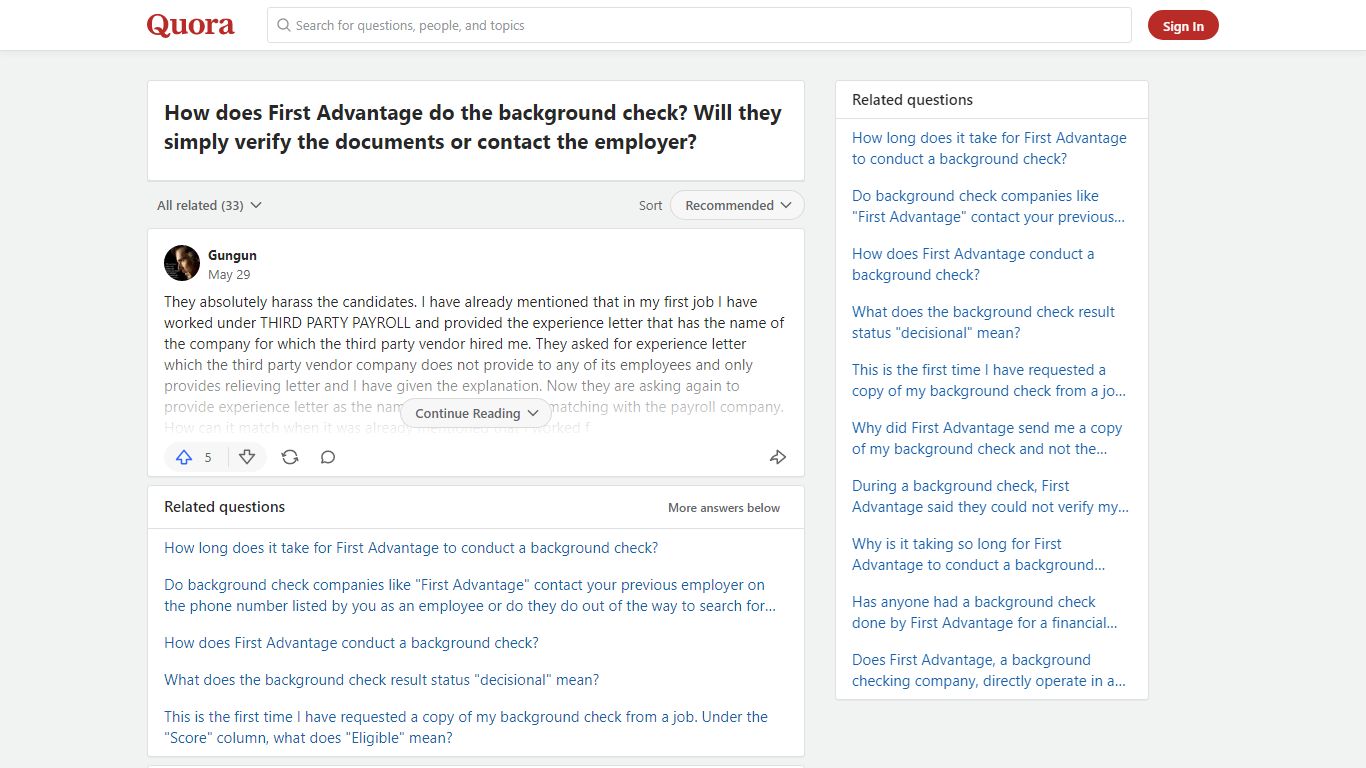The width and height of the screenshot is (1366, 768).
Task: Open the main question title
Action: point(473,127)
